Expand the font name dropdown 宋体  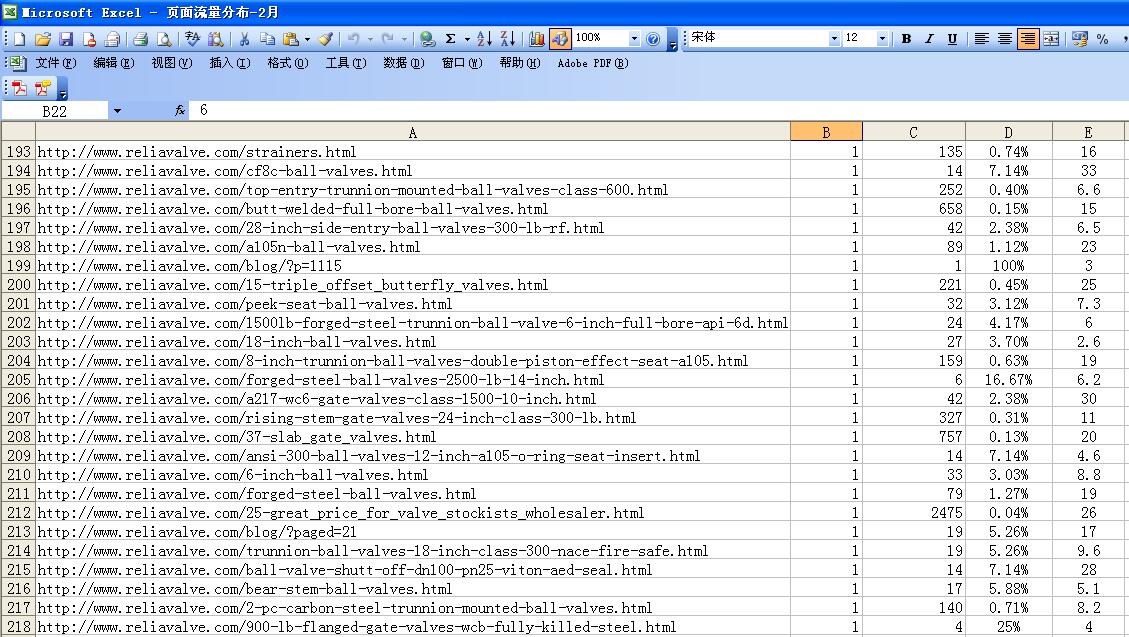click(x=834, y=39)
